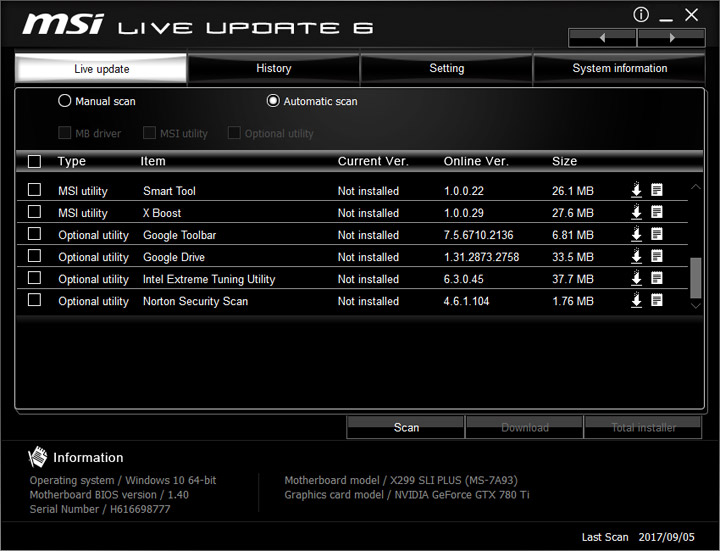This screenshot has height=551, width=720.
Task: Minimize the Live Update window
Action: (666, 18)
